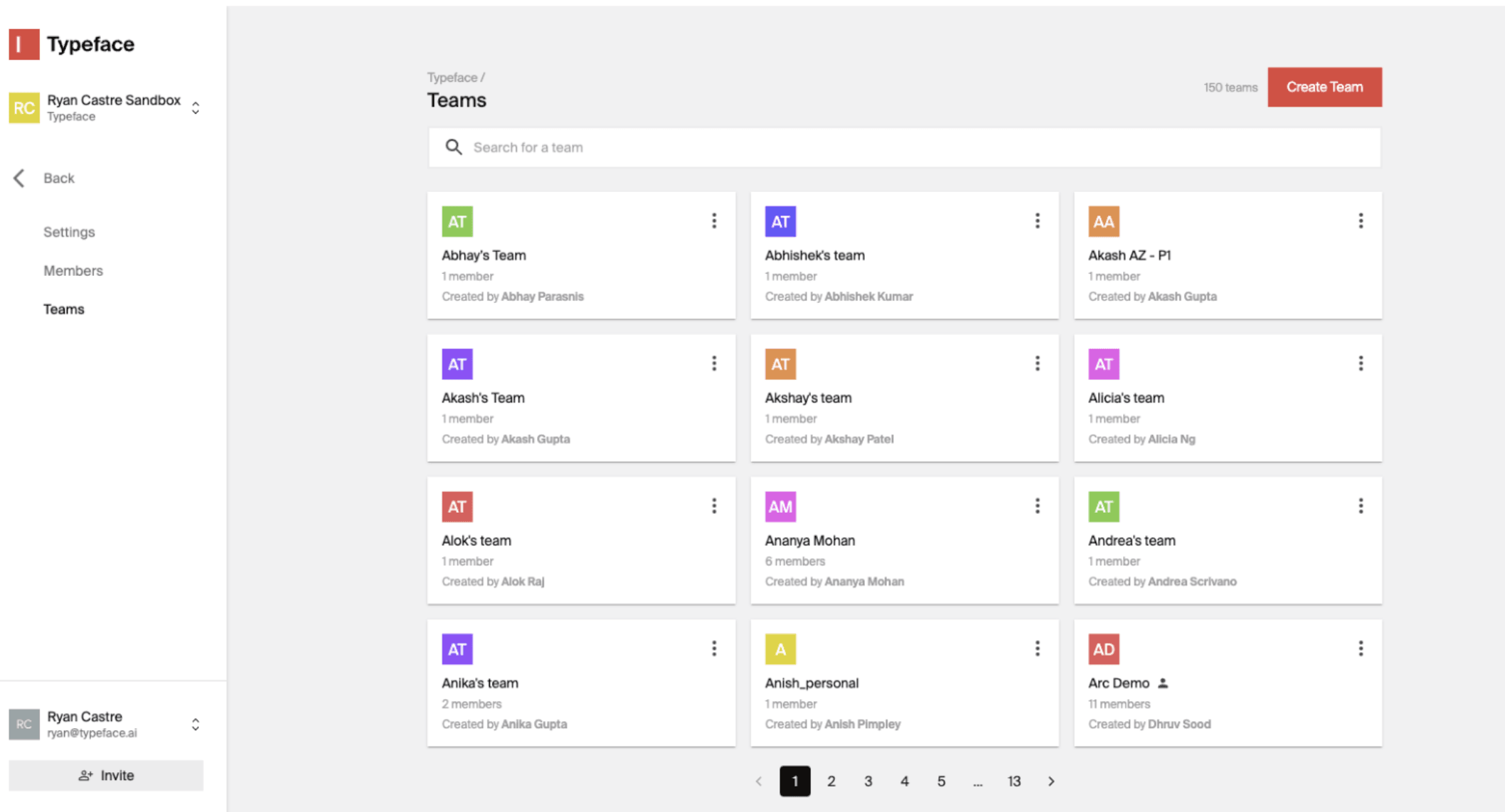Image resolution: width=1505 pixels, height=812 pixels.
Task: Open options menu for Ananya Mohan
Action: click(x=1037, y=506)
